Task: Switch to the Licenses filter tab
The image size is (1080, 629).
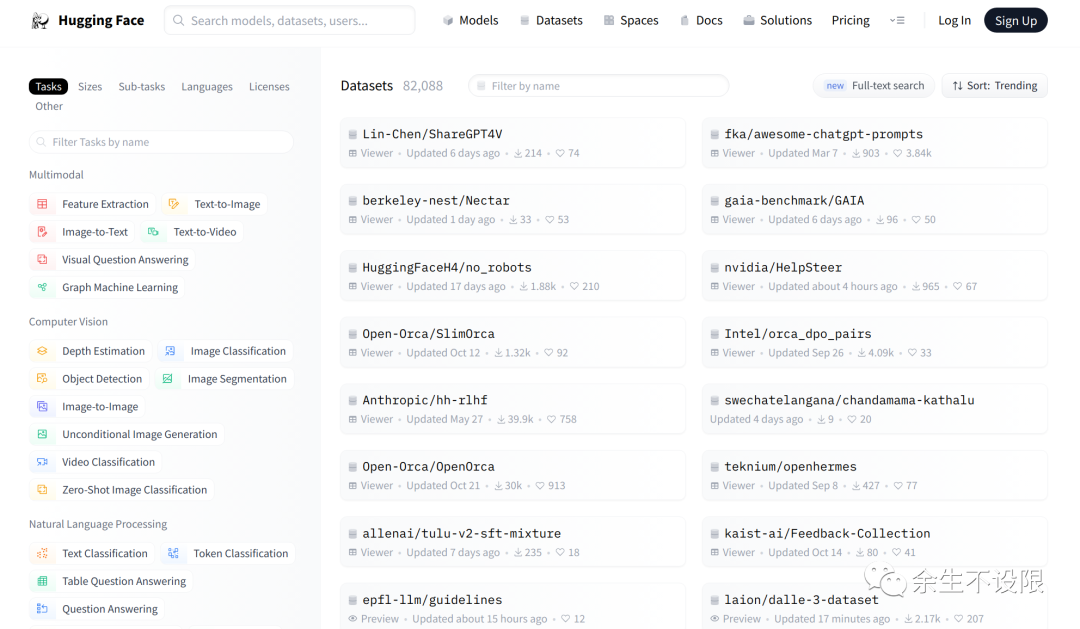Action: pos(269,86)
